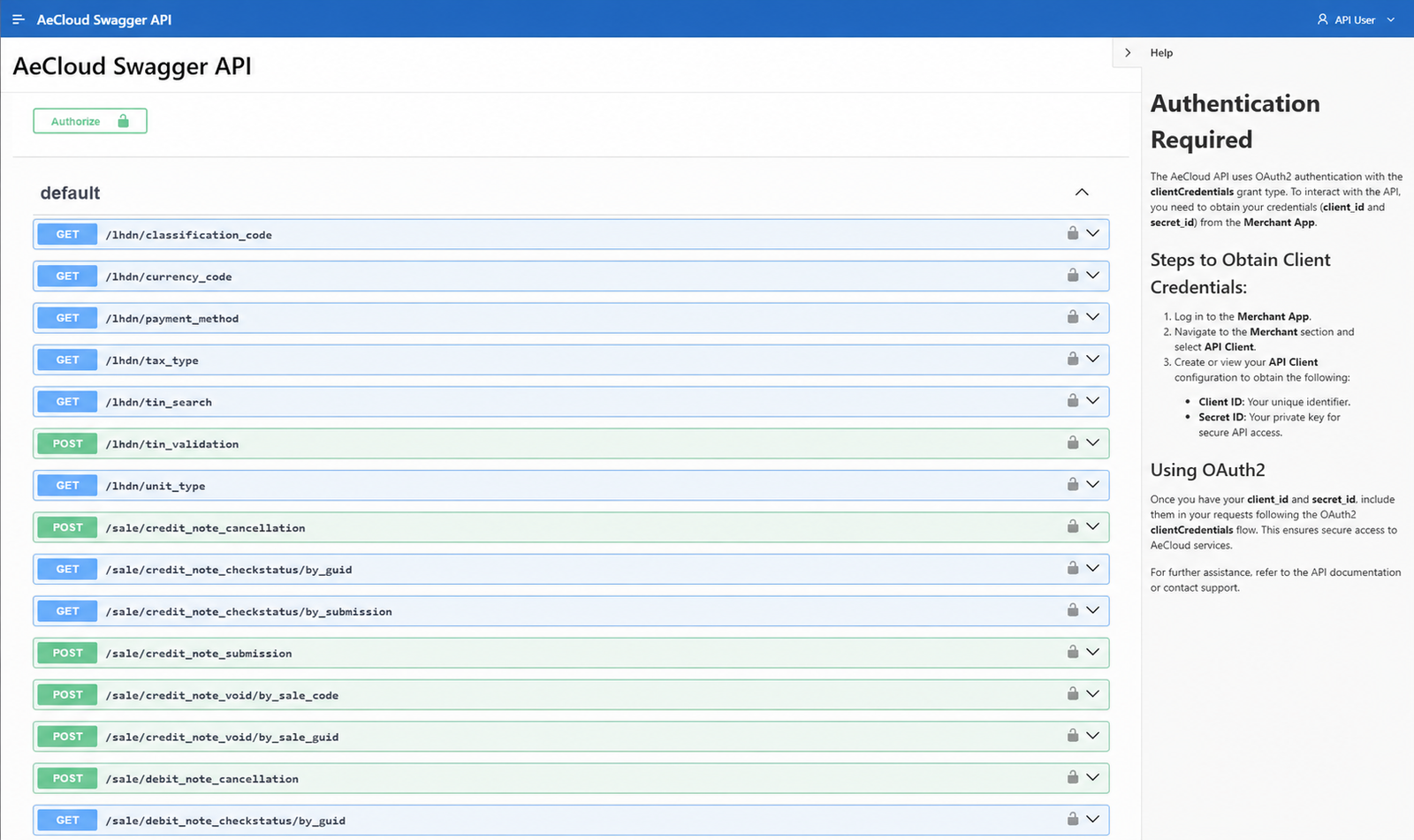This screenshot has height=840, width=1414.
Task: Click the GET badge for /lhdn/payment_method
Action: click(x=67, y=318)
